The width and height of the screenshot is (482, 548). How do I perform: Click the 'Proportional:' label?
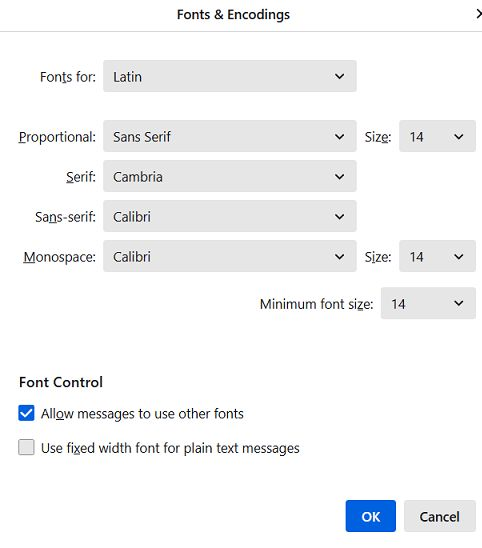click(57, 137)
